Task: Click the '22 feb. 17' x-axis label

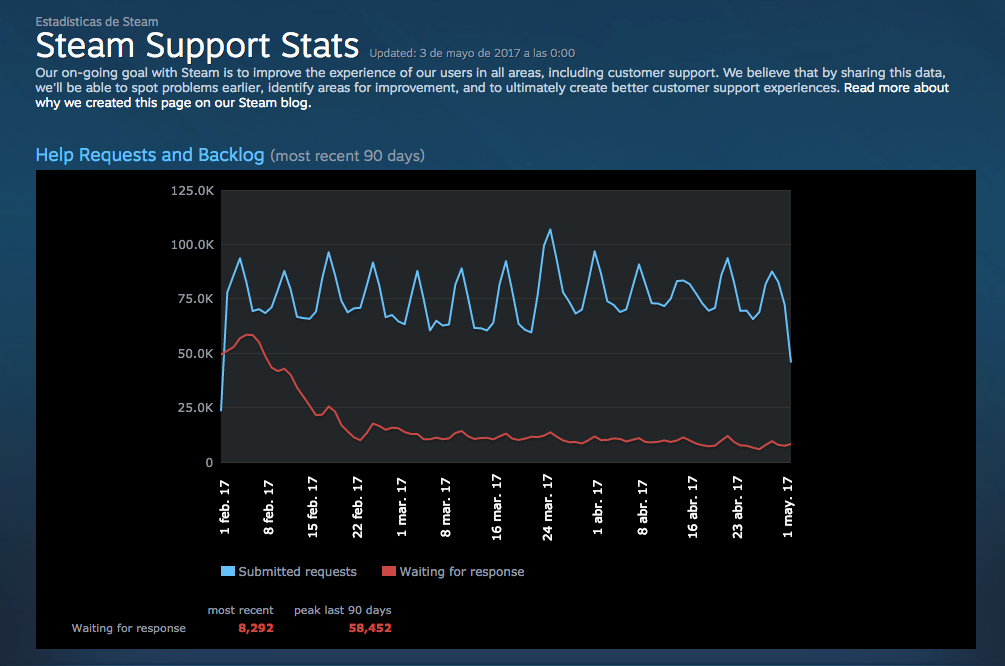Action: (x=358, y=506)
